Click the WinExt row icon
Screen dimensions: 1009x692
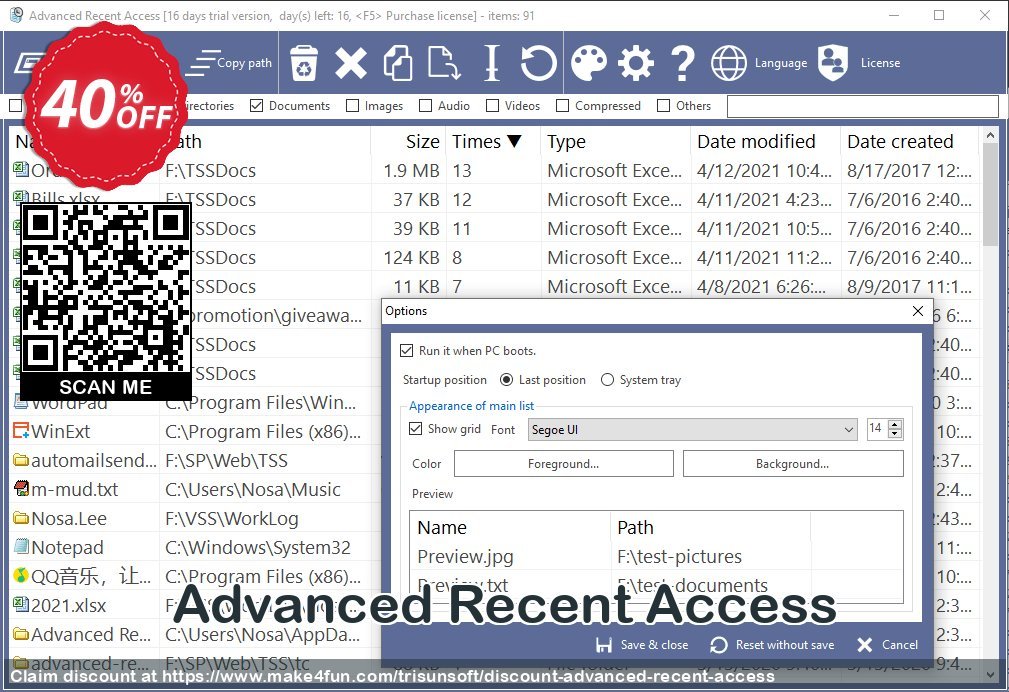(21, 431)
